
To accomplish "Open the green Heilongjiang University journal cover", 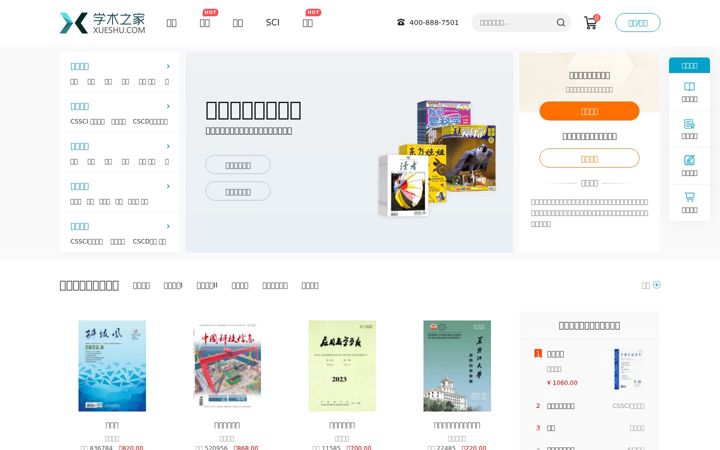I will [457, 366].
